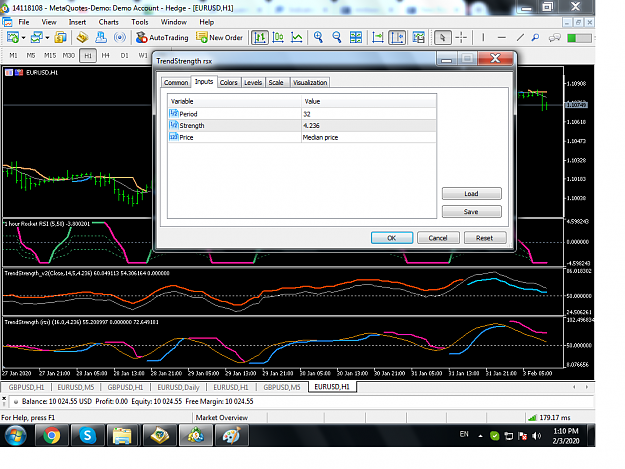
Task: Open the Tools menu
Action: pos(140,22)
